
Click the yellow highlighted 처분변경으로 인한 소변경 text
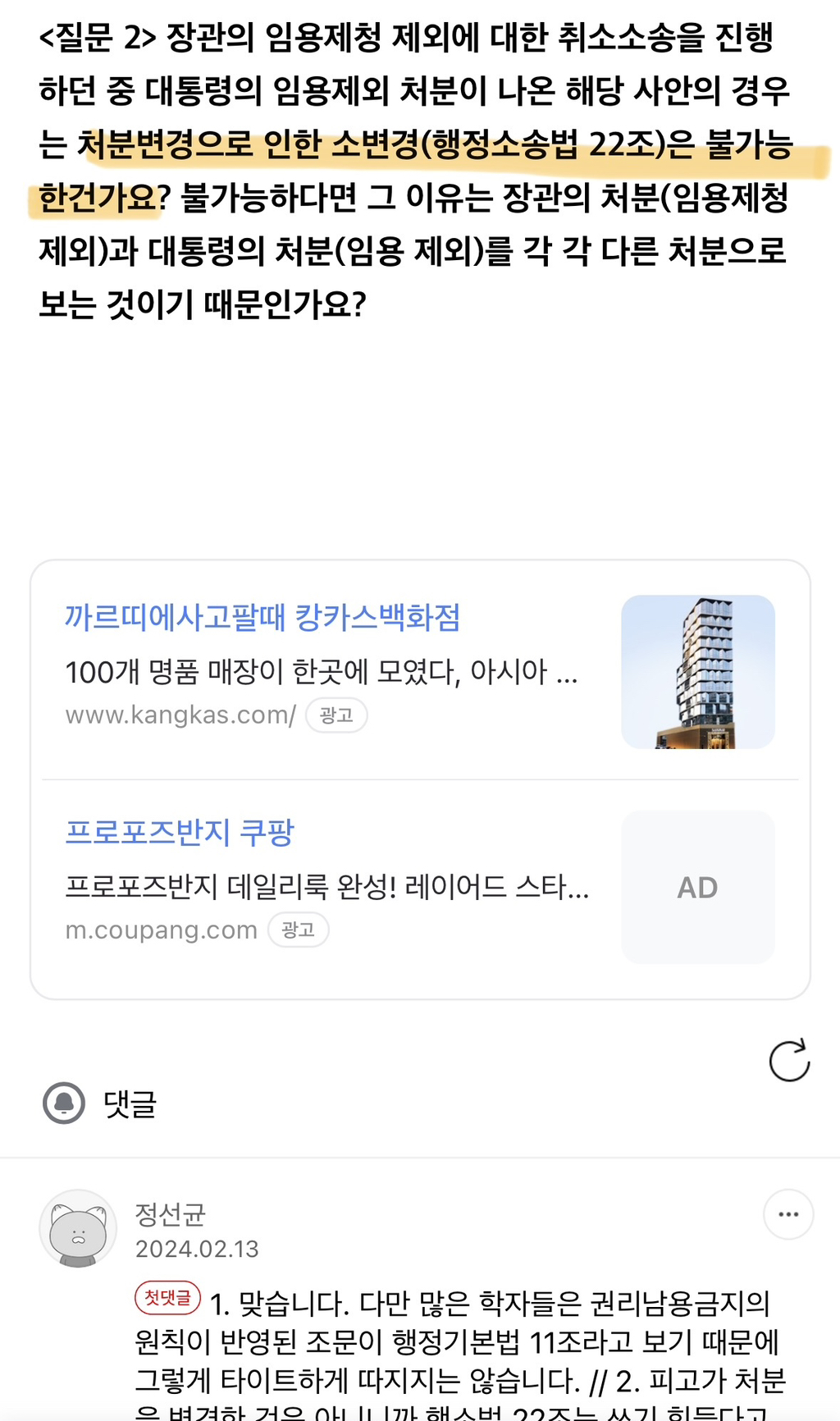pyautogui.click(x=435, y=145)
